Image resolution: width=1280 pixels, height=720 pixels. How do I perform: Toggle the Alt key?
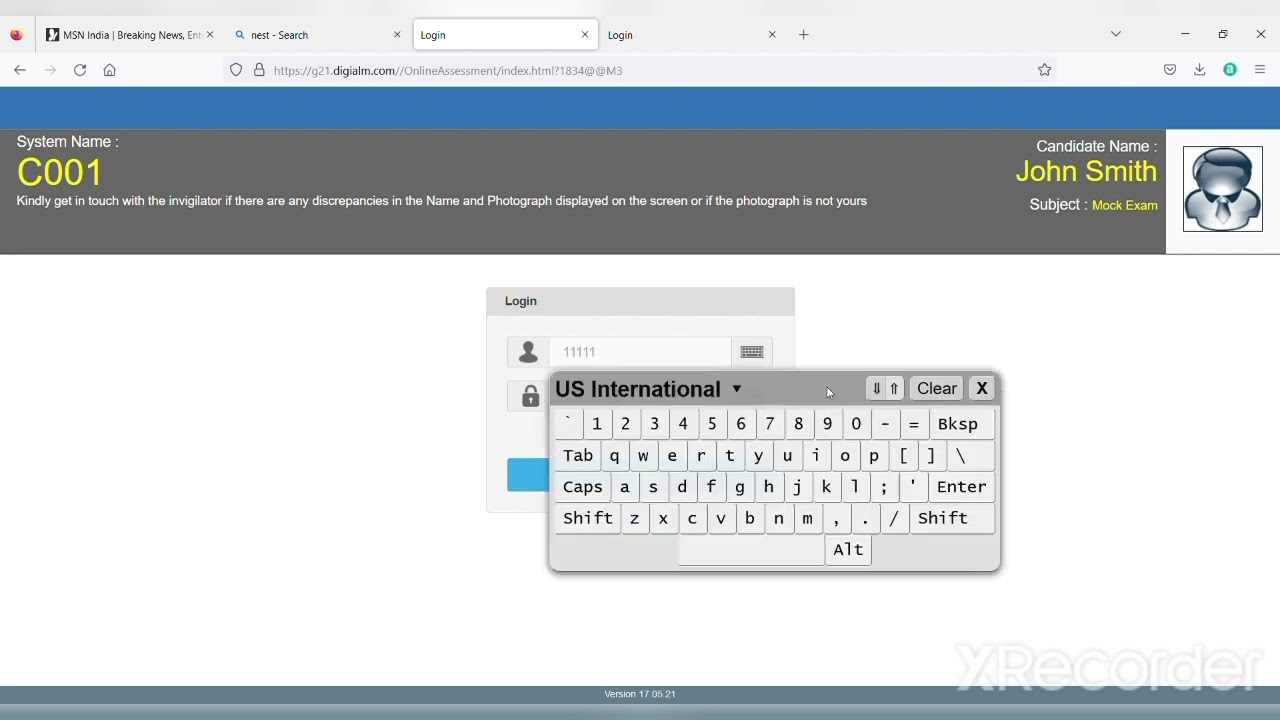848,550
